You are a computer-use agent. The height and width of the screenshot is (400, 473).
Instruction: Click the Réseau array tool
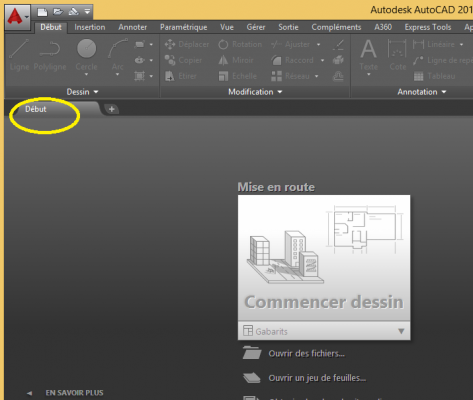pyautogui.click(x=290, y=76)
